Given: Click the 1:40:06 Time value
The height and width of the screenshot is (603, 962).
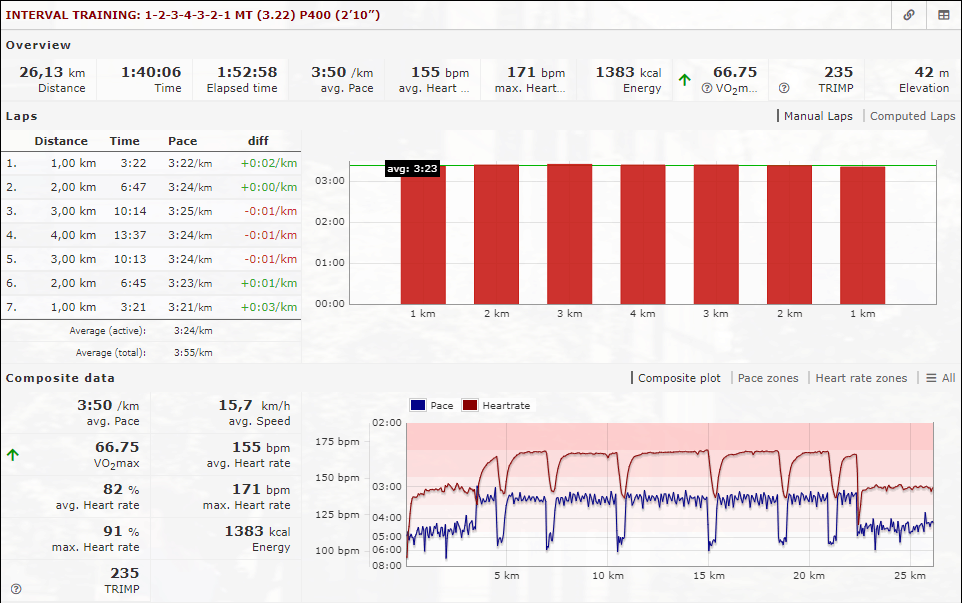Looking at the screenshot, I should [x=151, y=72].
